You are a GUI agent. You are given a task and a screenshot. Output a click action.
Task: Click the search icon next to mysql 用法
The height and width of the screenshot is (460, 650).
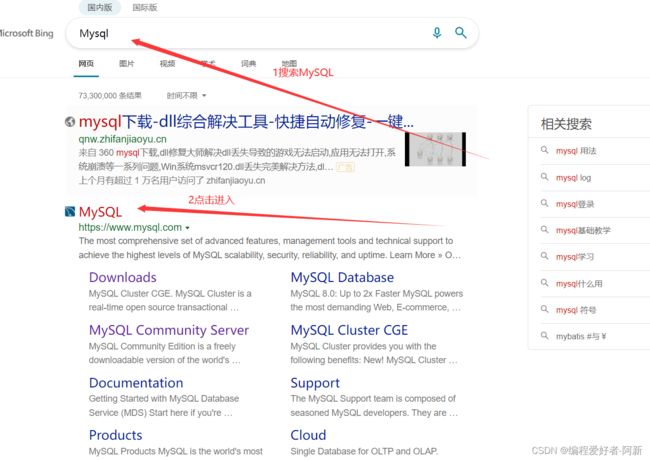point(544,150)
